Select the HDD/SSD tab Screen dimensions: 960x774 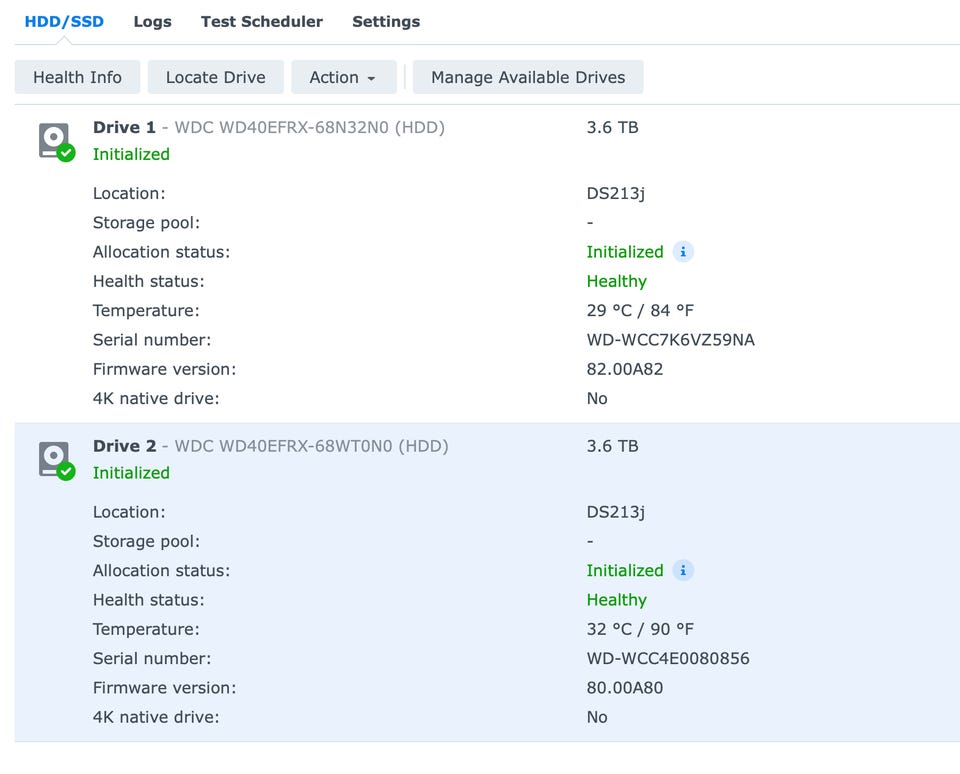pos(64,21)
